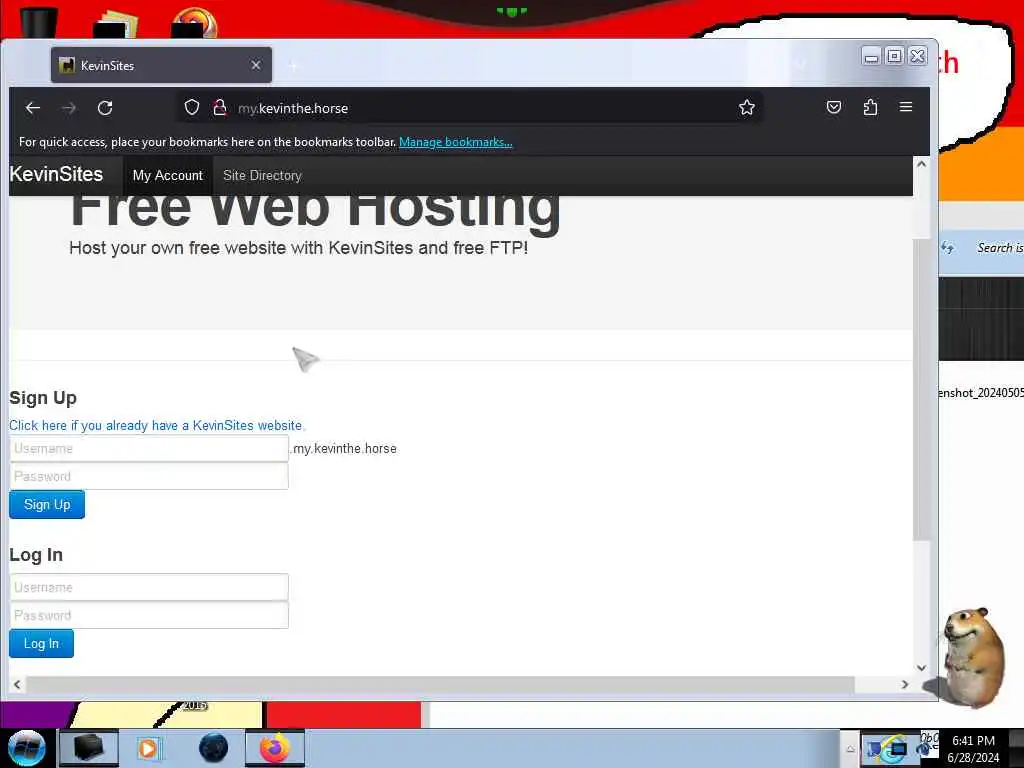The width and height of the screenshot is (1024, 768).
Task: Click the hamster desktop mascot
Action: pyautogui.click(x=973, y=656)
